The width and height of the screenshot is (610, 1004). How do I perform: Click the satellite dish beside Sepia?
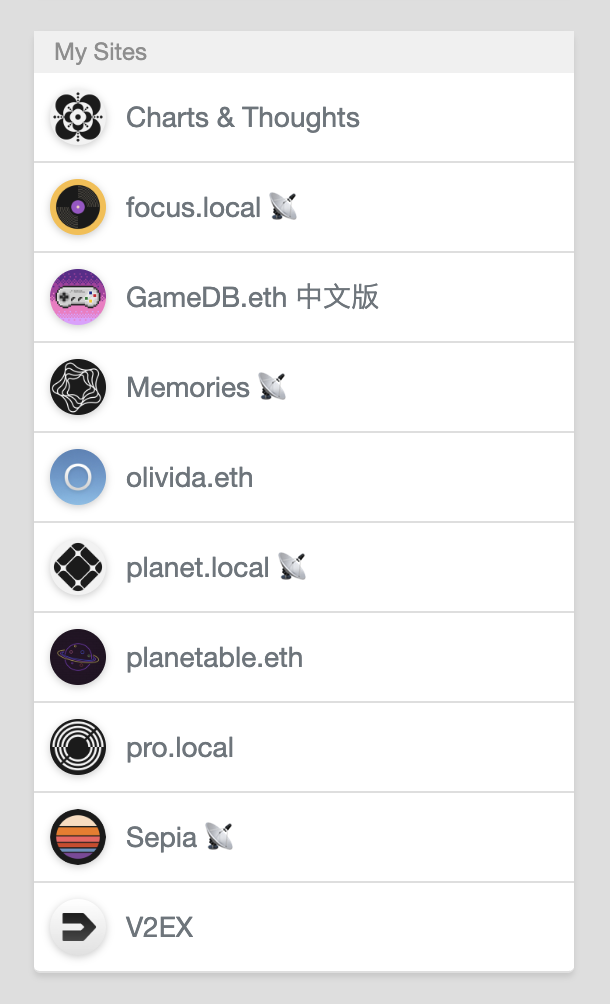tap(219, 837)
